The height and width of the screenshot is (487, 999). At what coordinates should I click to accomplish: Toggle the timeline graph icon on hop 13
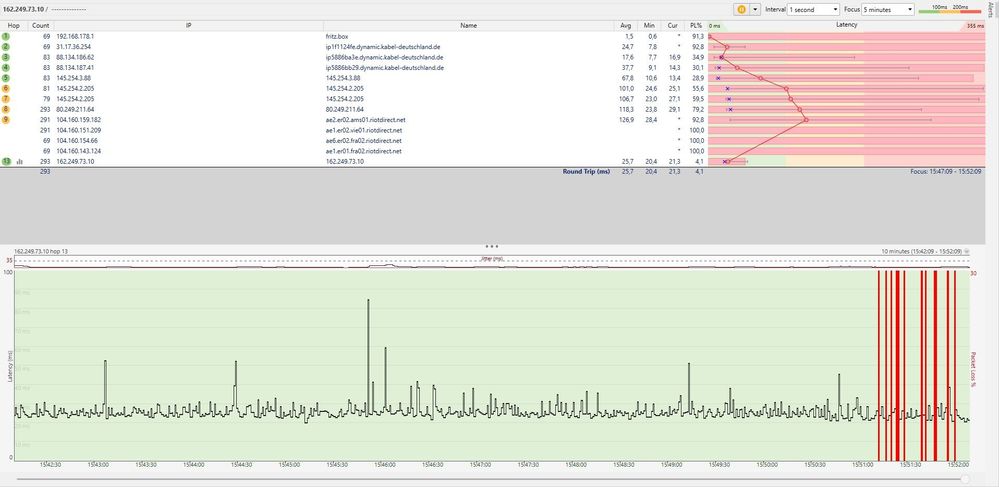[x=20, y=162]
